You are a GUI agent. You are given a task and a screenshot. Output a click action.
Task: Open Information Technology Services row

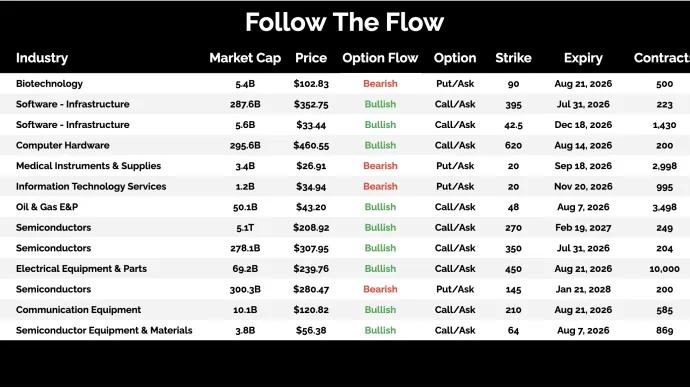point(345,187)
